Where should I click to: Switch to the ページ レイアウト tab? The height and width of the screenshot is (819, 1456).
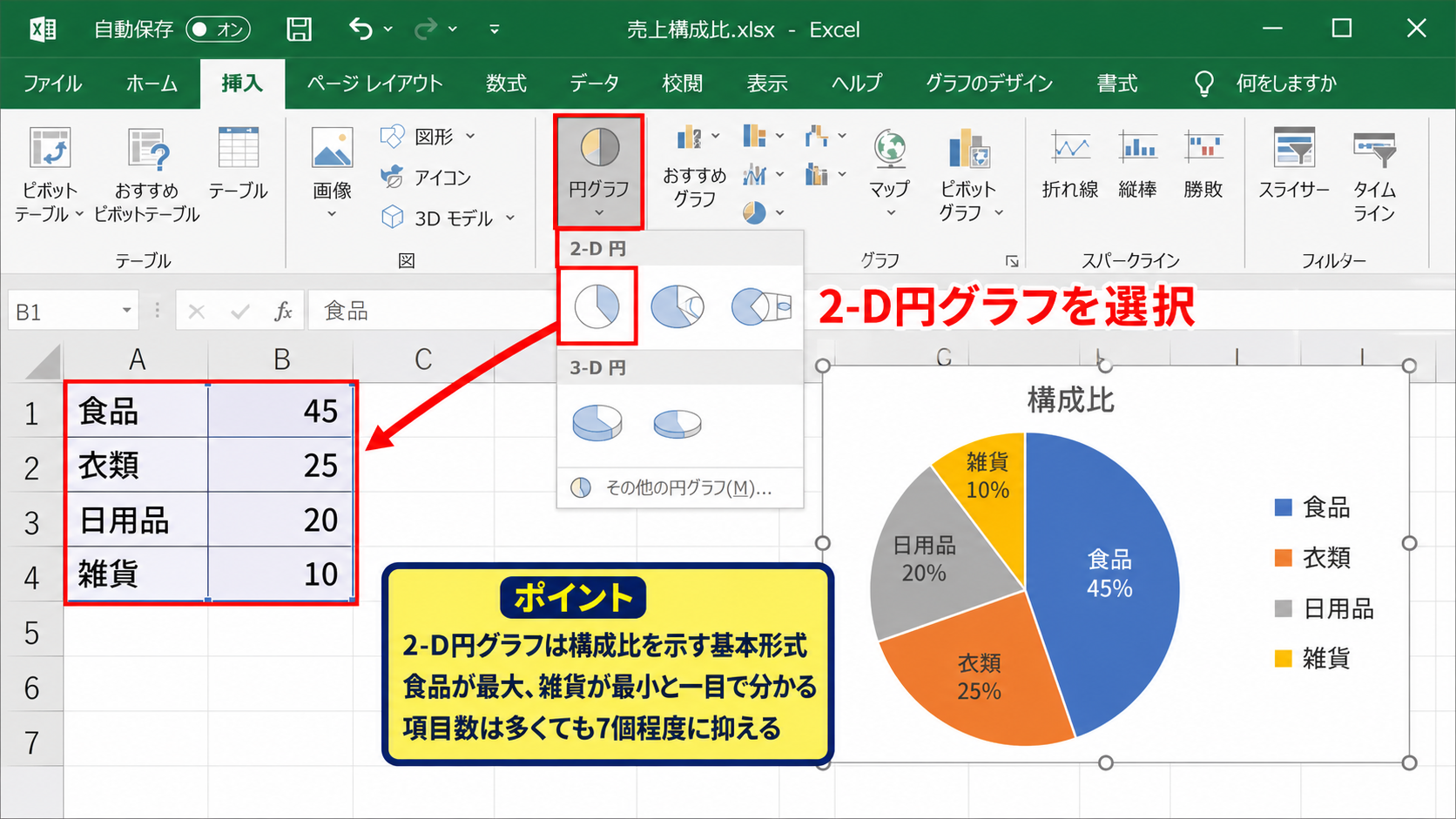pos(374,84)
